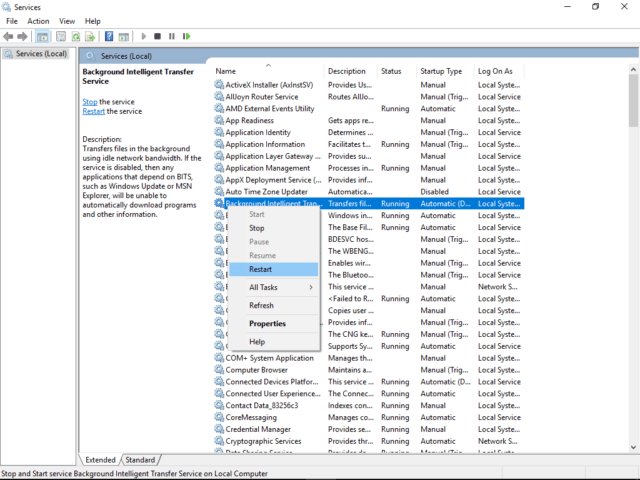Click the Restart Service toolbar icon

click(x=187, y=36)
